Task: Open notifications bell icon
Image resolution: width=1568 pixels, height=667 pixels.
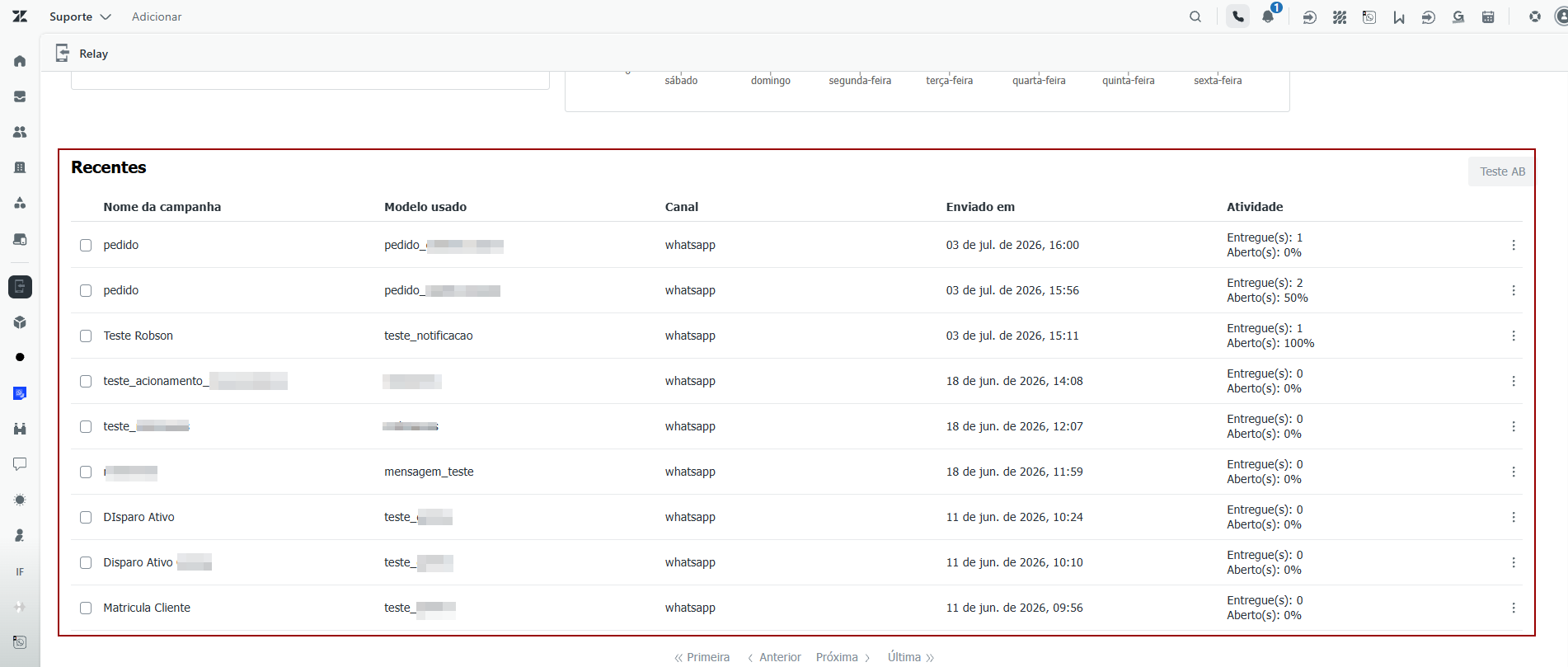Action: [x=1269, y=16]
